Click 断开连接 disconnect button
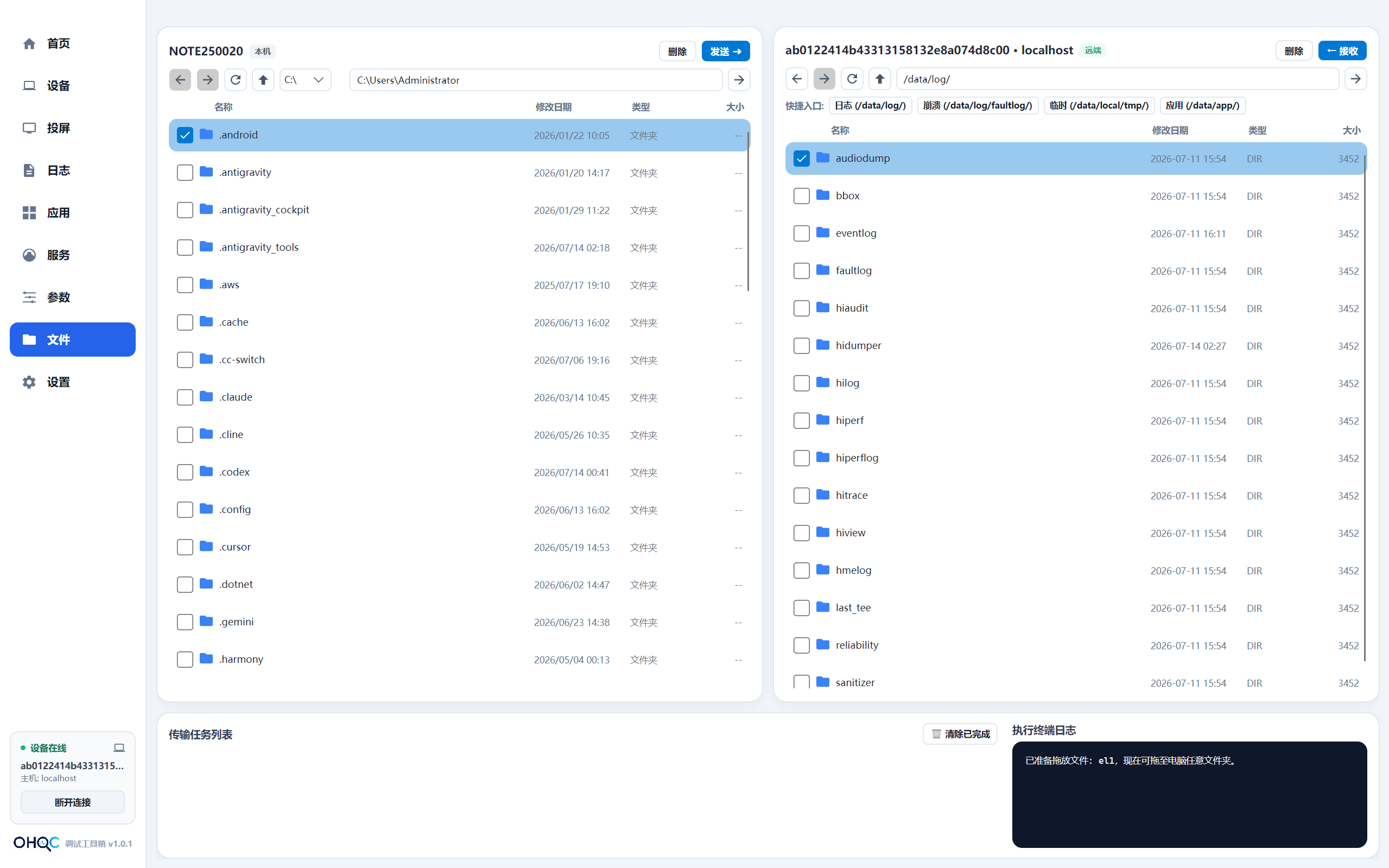The height and width of the screenshot is (868, 1389). 72,802
